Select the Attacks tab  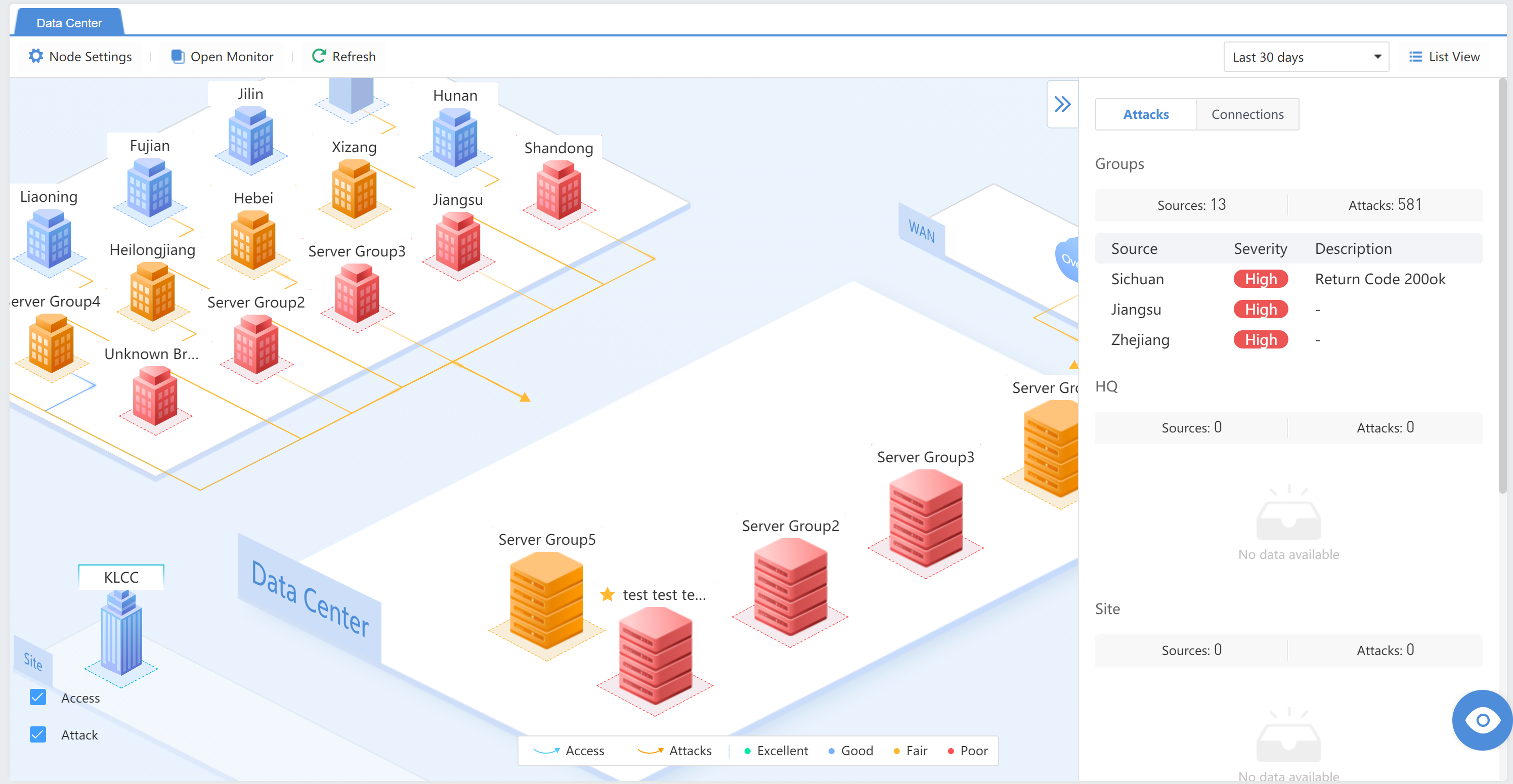point(1145,114)
